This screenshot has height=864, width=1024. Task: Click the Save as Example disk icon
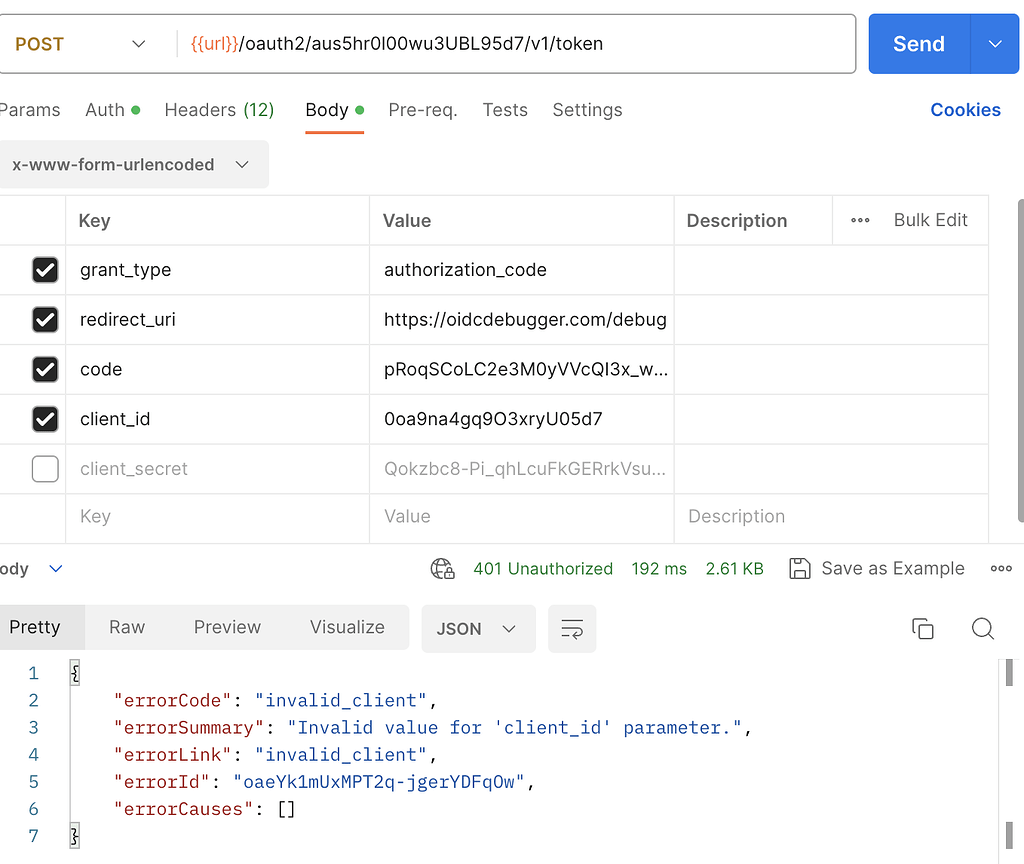[800, 569]
